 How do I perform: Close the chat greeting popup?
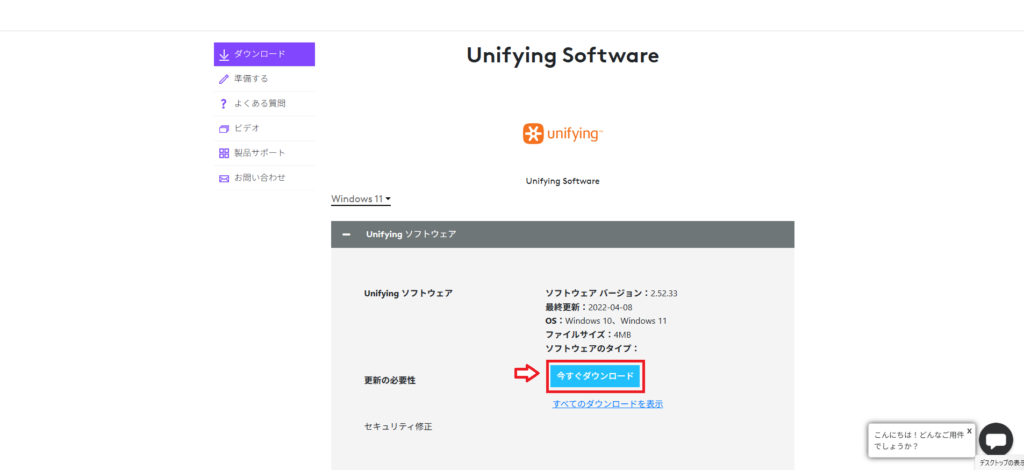(x=969, y=431)
